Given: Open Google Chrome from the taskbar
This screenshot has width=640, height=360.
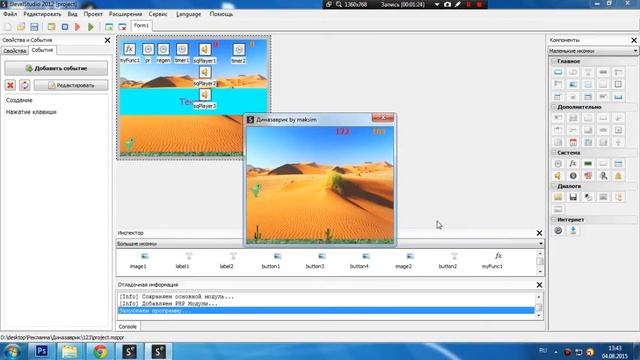Looking at the screenshot, I should click(x=100, y=351).
